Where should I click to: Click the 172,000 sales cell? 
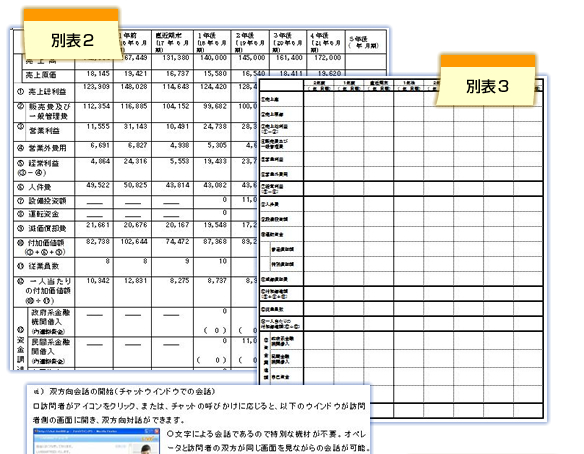[x=326, y=58]
